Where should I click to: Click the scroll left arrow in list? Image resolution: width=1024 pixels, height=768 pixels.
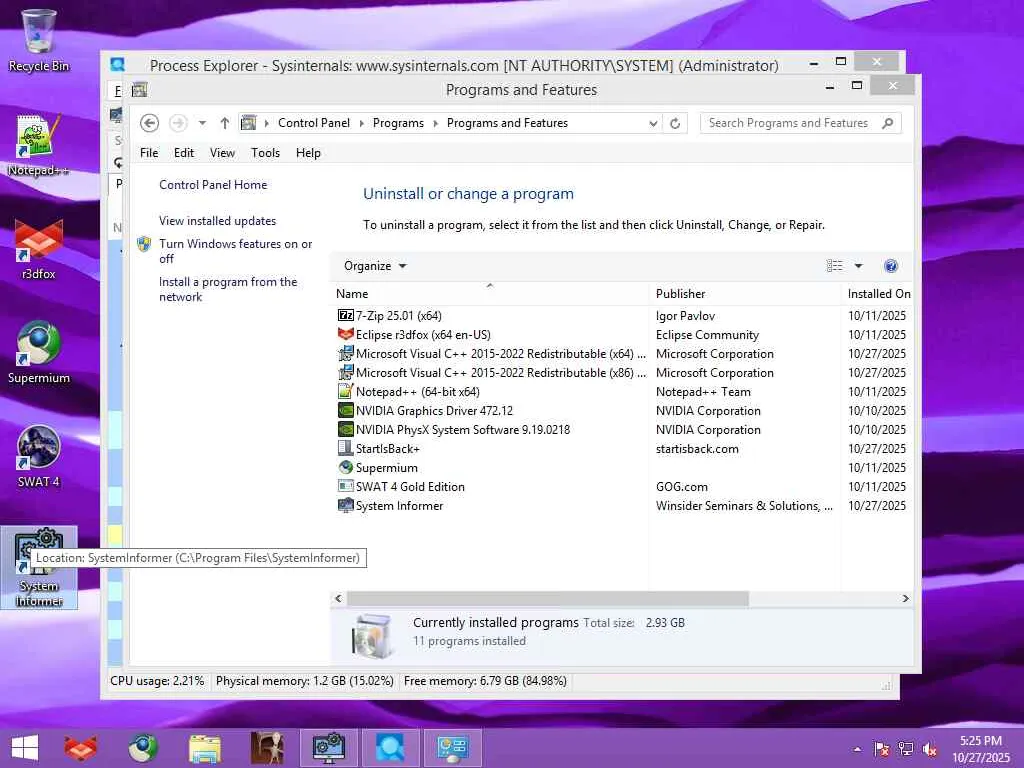(338, 598)
